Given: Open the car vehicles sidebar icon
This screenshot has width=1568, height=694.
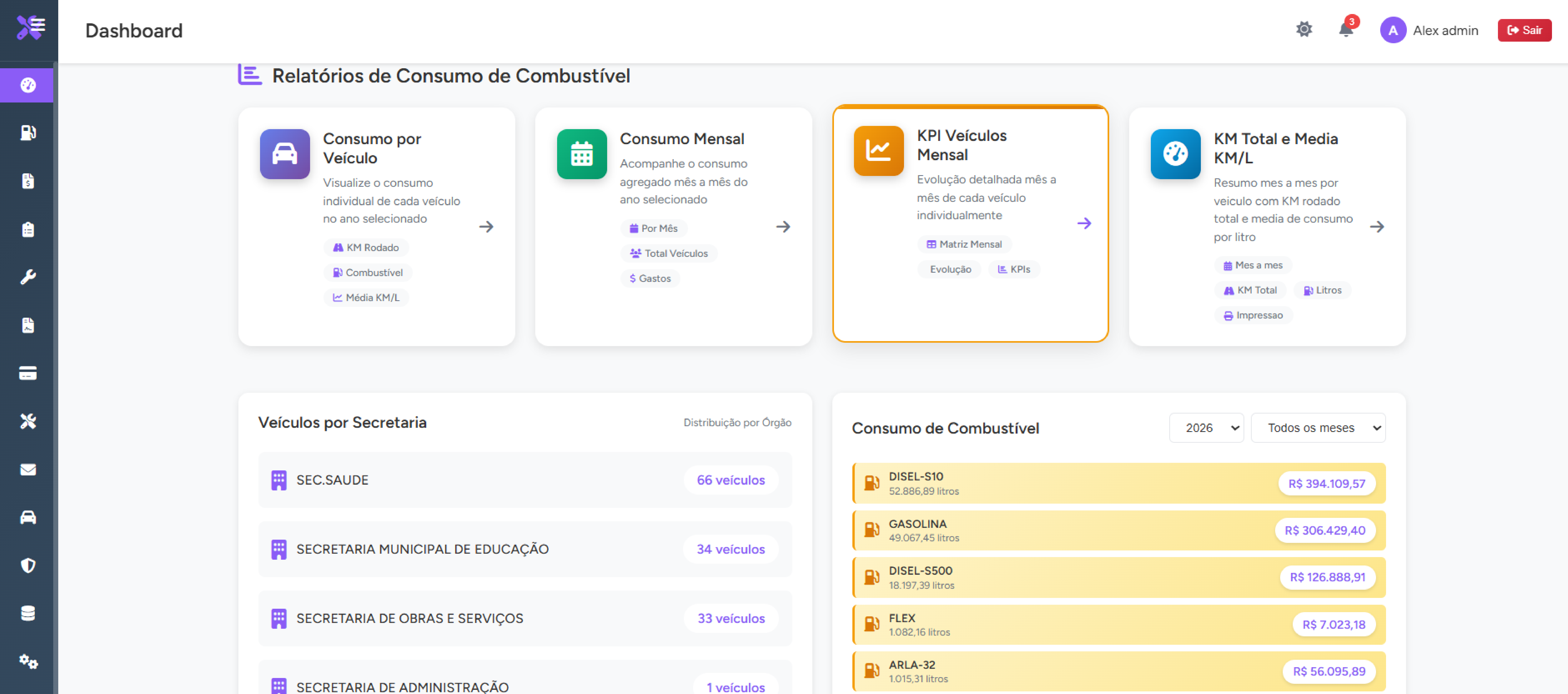Looking at the screenshot, I should pos(28,517).
